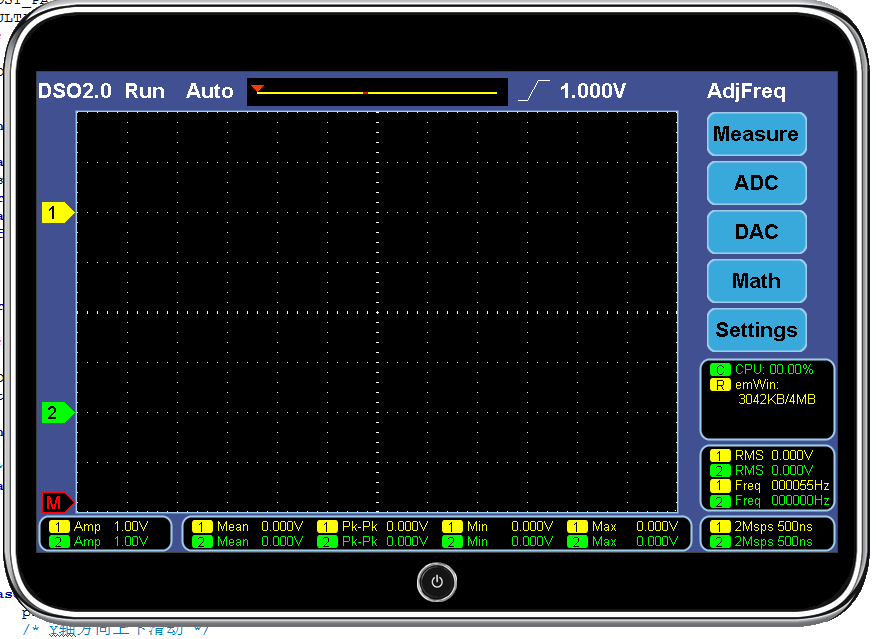Open the Measure panel
Screen dimensions: 876x639
(x=756, y=134)
